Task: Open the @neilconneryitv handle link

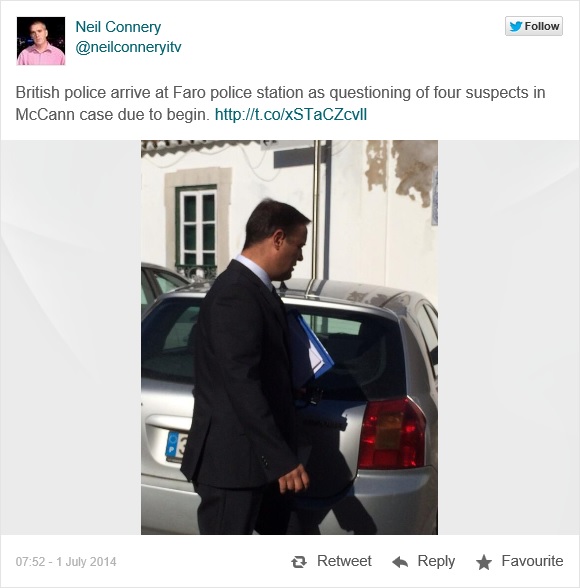Action: coord(128,47)
